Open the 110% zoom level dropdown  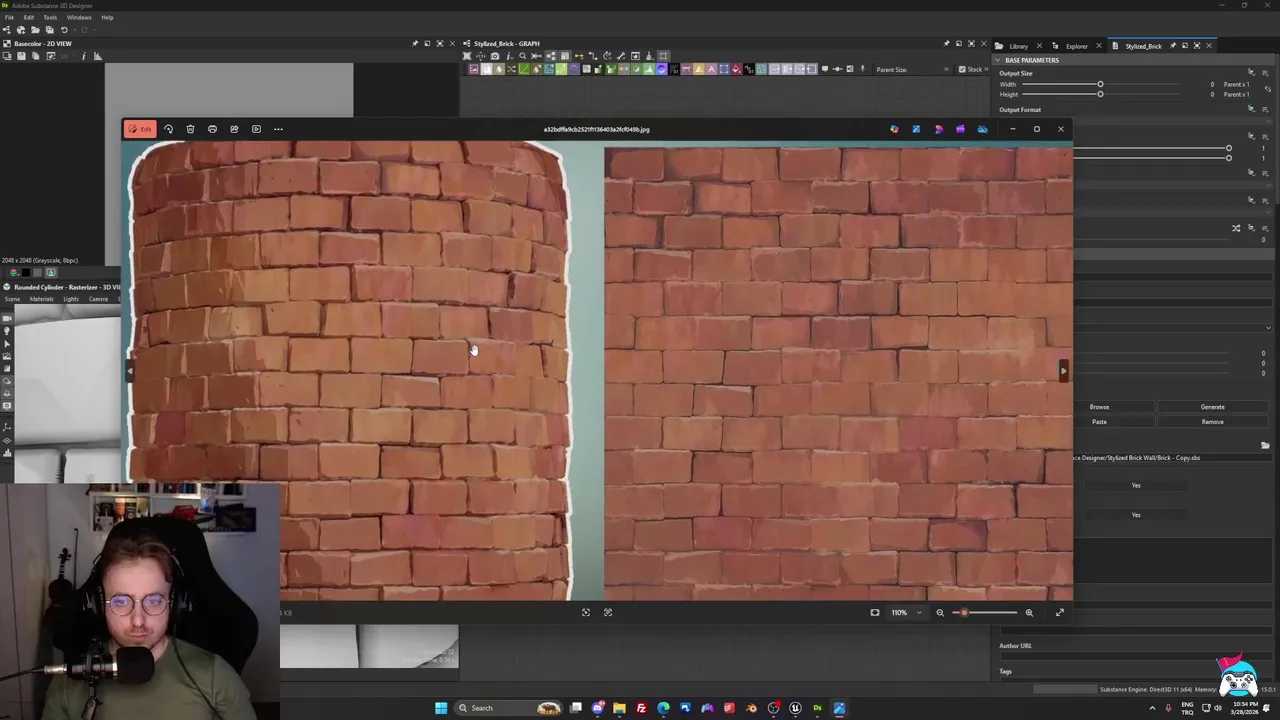coord(906,612)
